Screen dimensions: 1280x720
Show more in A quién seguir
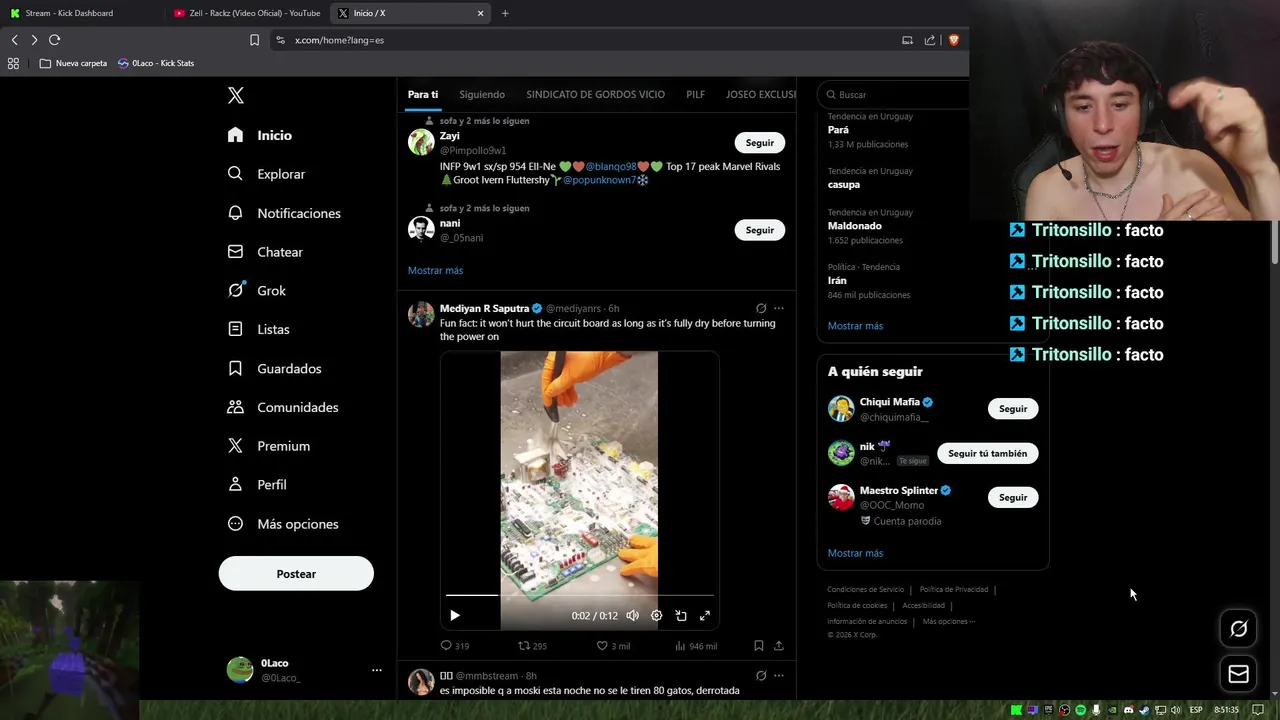pos(855,553)
